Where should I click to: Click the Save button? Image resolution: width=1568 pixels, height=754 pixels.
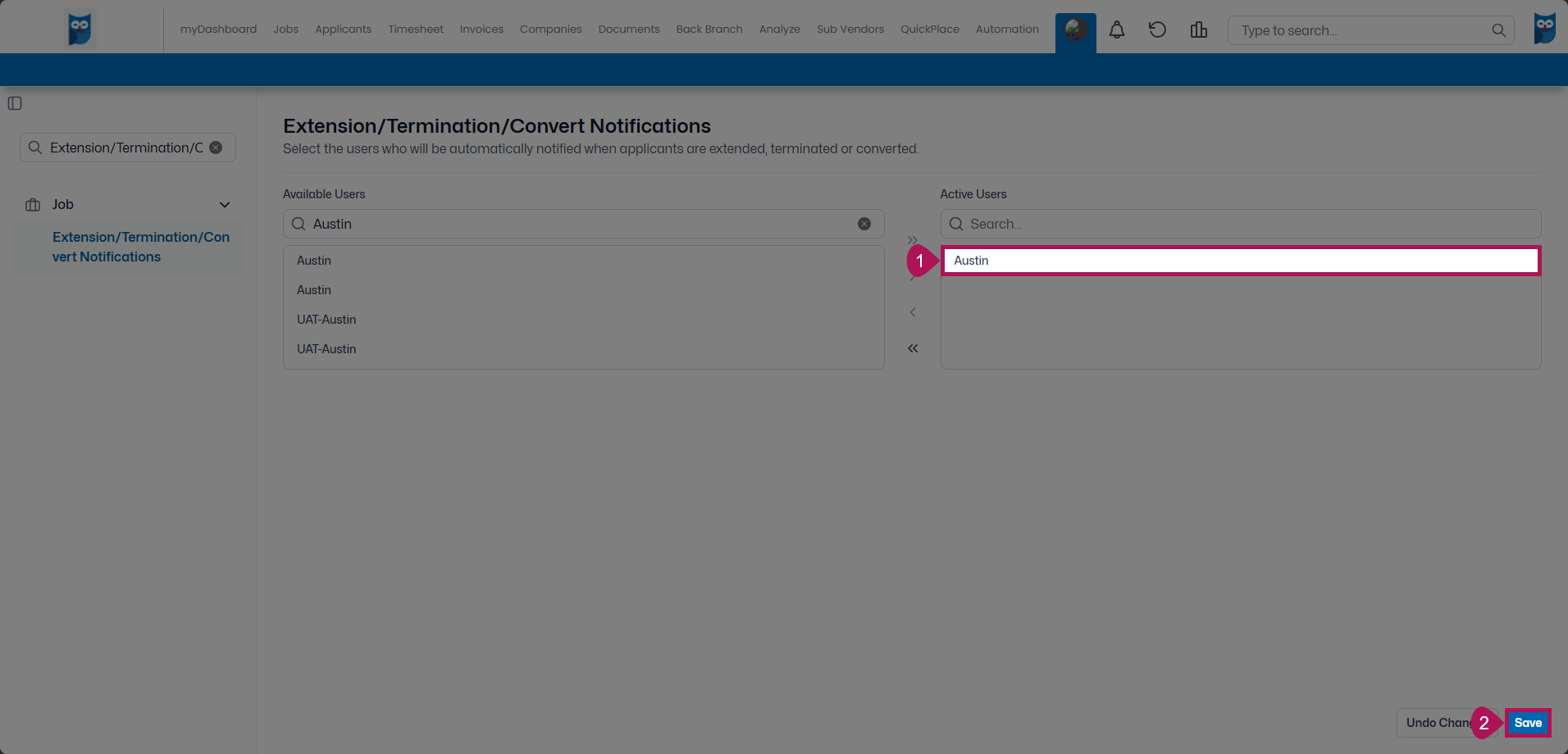coord(1527,723)
